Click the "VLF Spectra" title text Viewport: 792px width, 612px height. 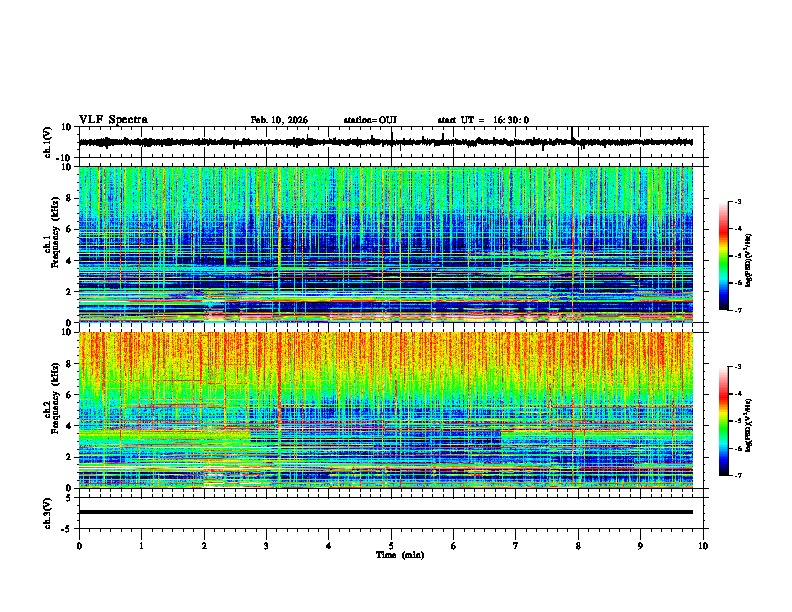(x=113, y=120)
